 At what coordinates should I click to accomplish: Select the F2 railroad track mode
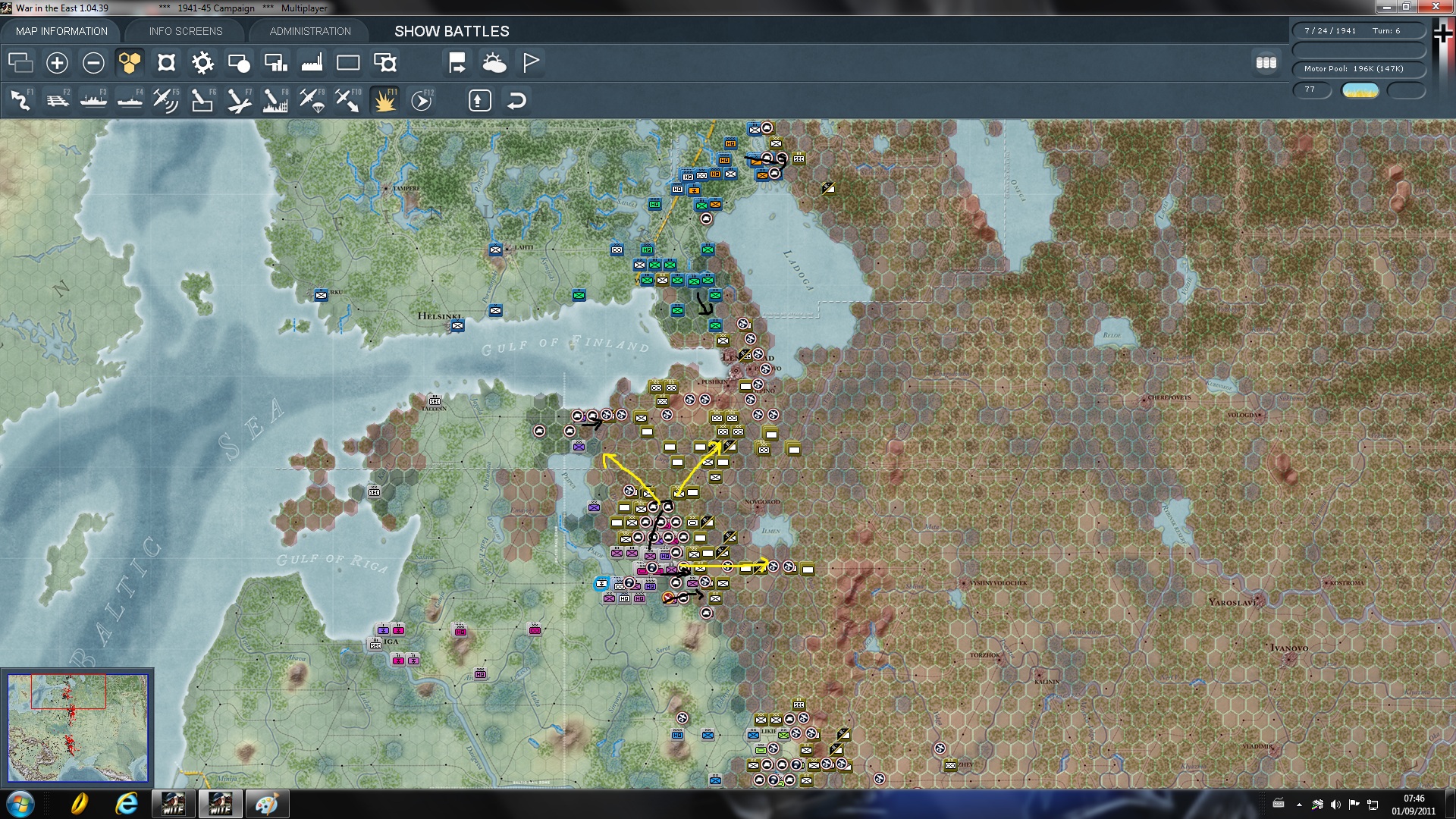tap(57, 100)
